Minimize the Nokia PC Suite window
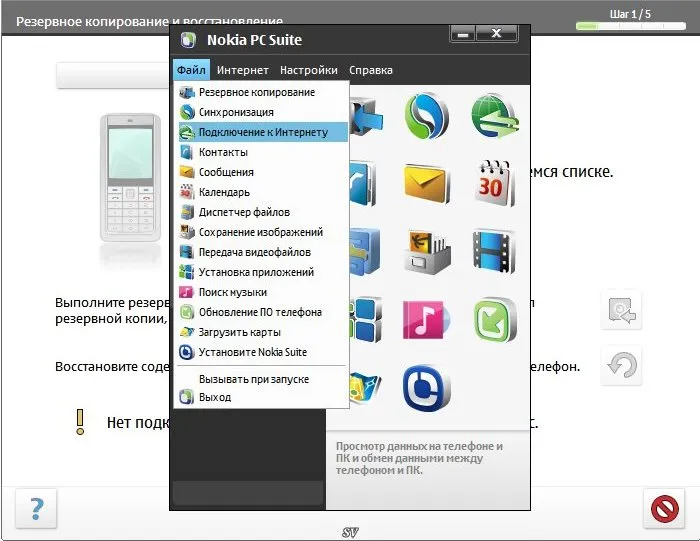 (x=463, y=34)
